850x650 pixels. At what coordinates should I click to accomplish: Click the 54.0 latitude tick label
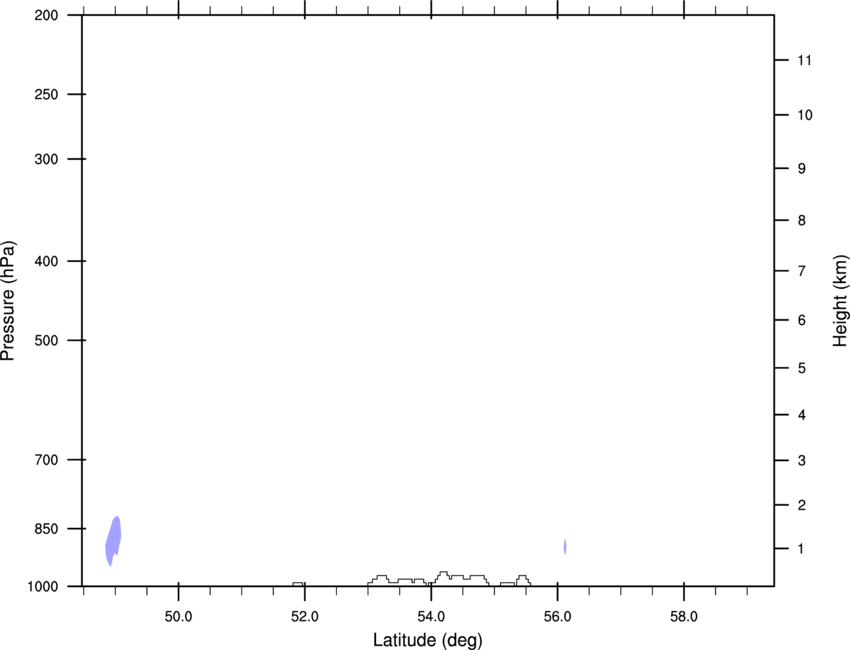431,617
